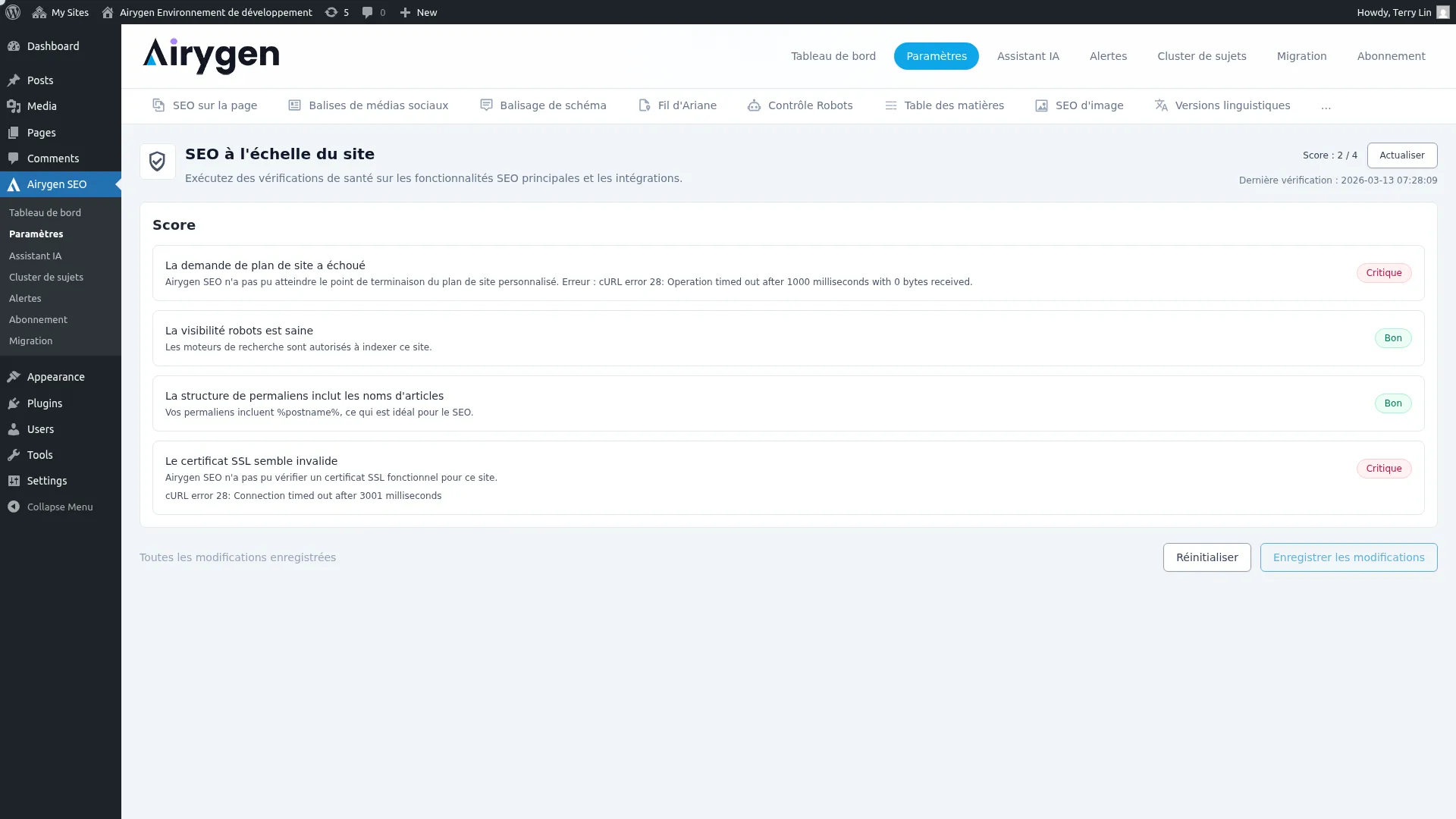Click the Tools wrench icon
This screenshot has width=1456, height=819.
(x=14, y=455)
